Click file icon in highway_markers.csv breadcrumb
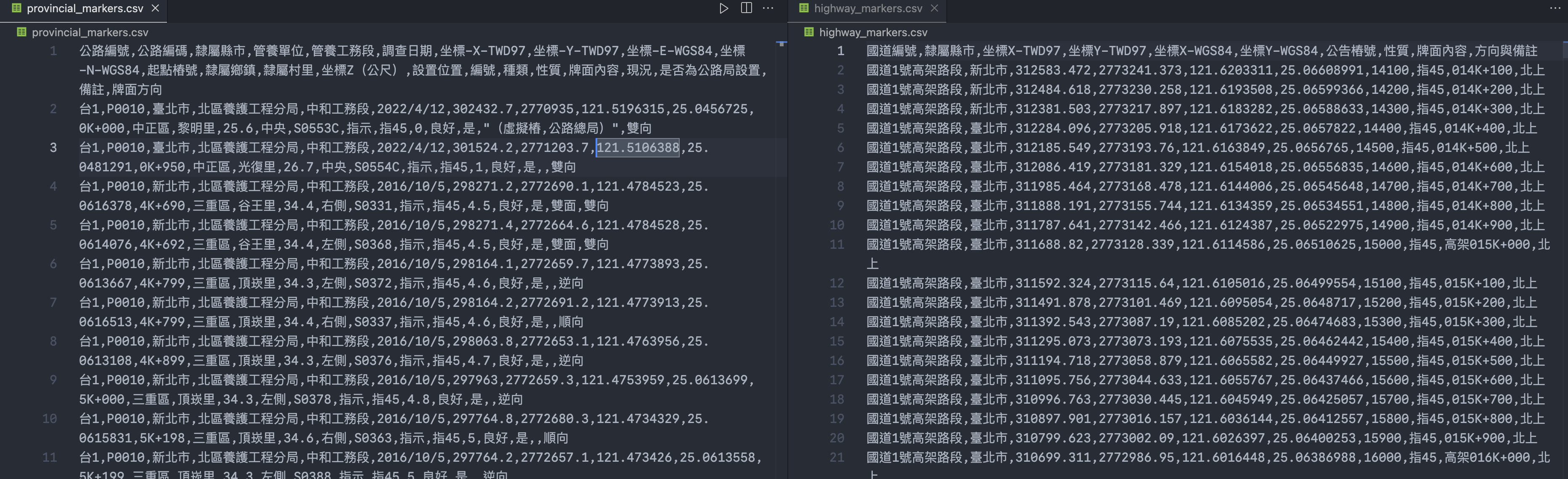Image resolution: width=1568 pixels, height=479 pixels. click(808, 32)
